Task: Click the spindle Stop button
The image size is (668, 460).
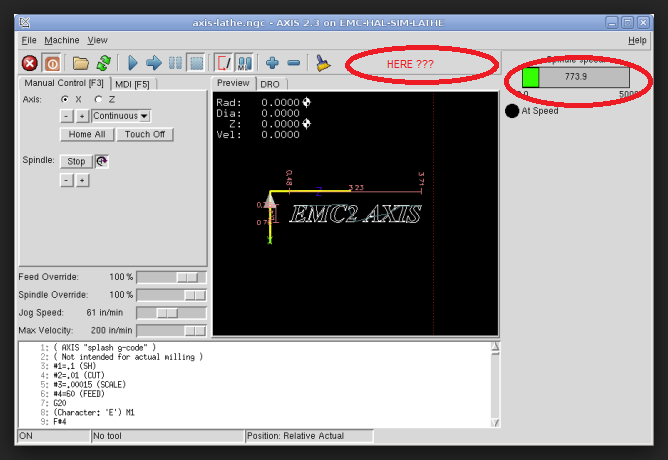Action: point(76,161)
